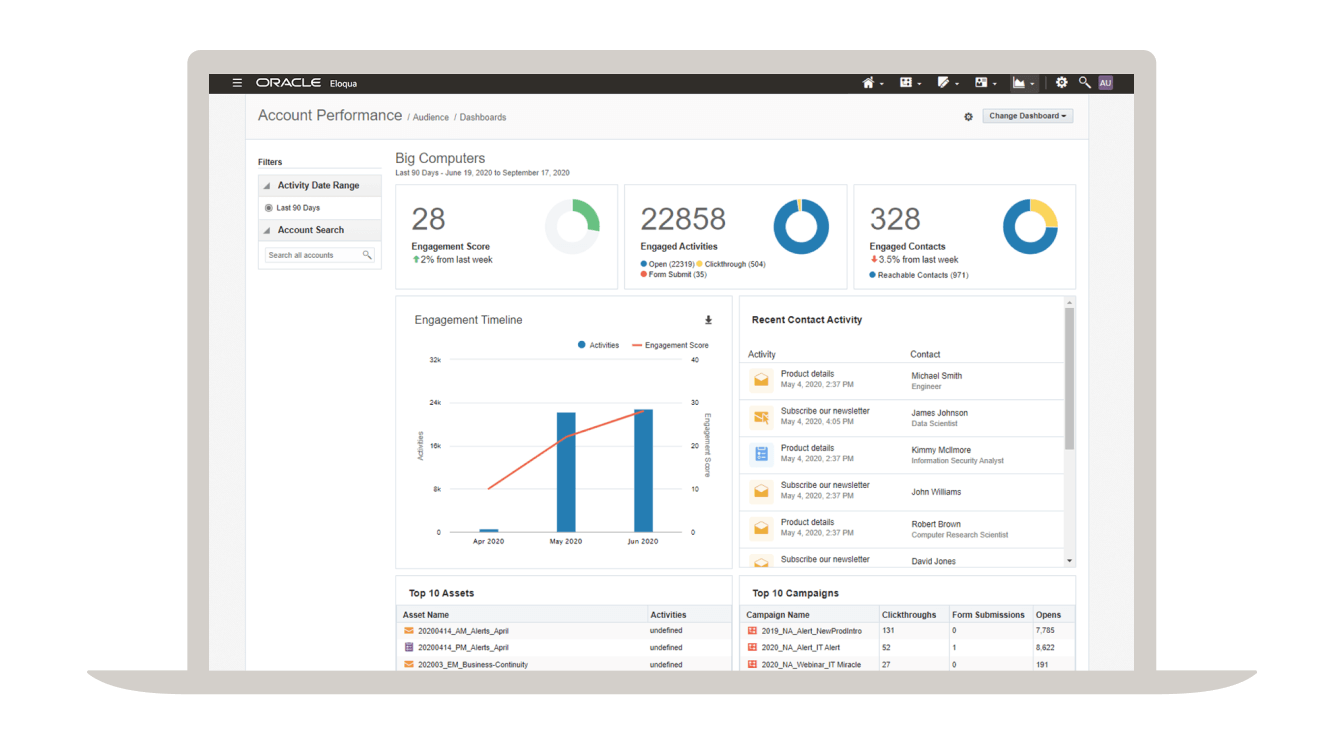This screenshot has height=756, width=1344.
Task: Go to Audience via the breadcrumb
Action: [431, 117]
